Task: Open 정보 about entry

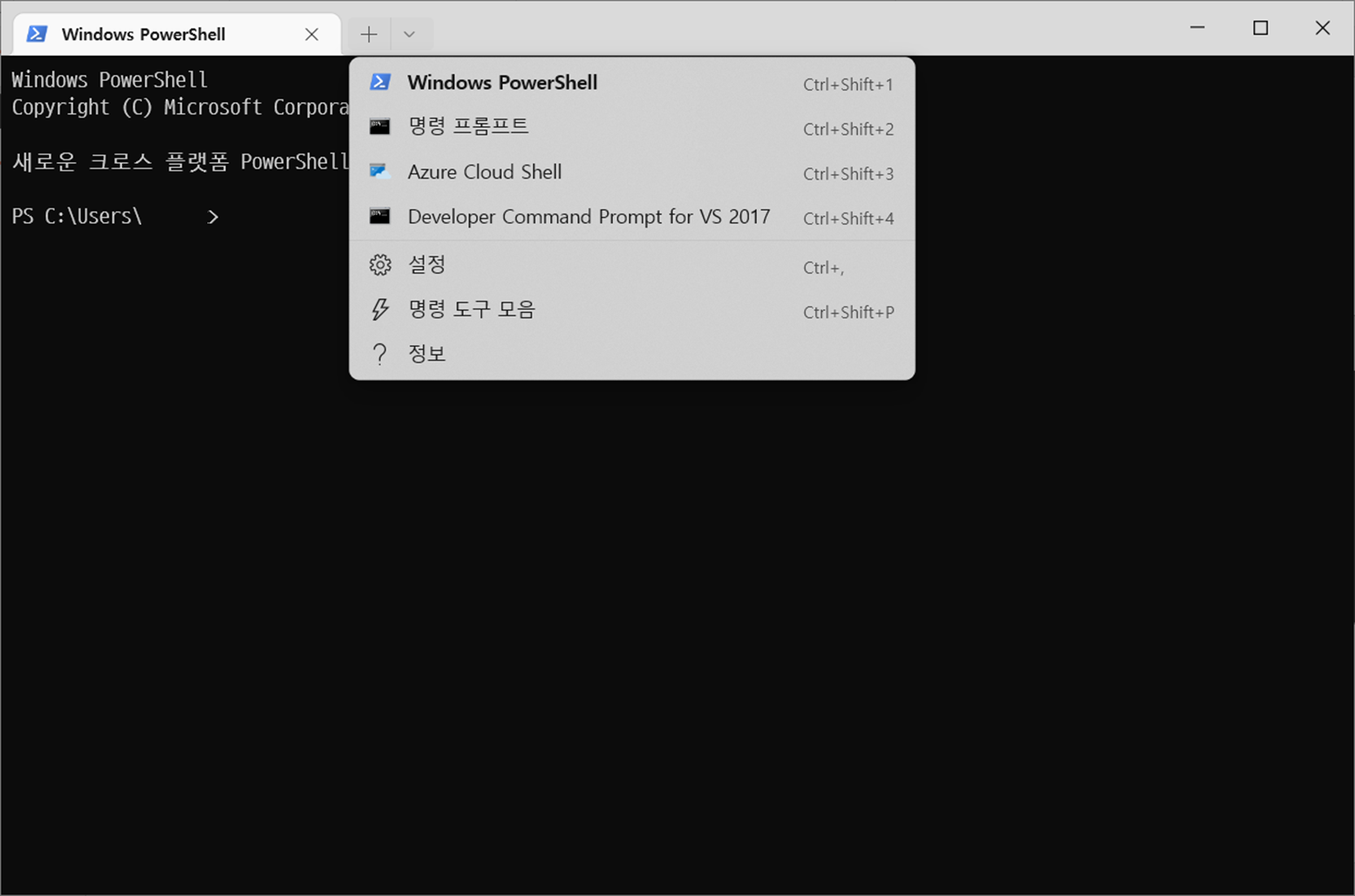Action: click(632, 354)
